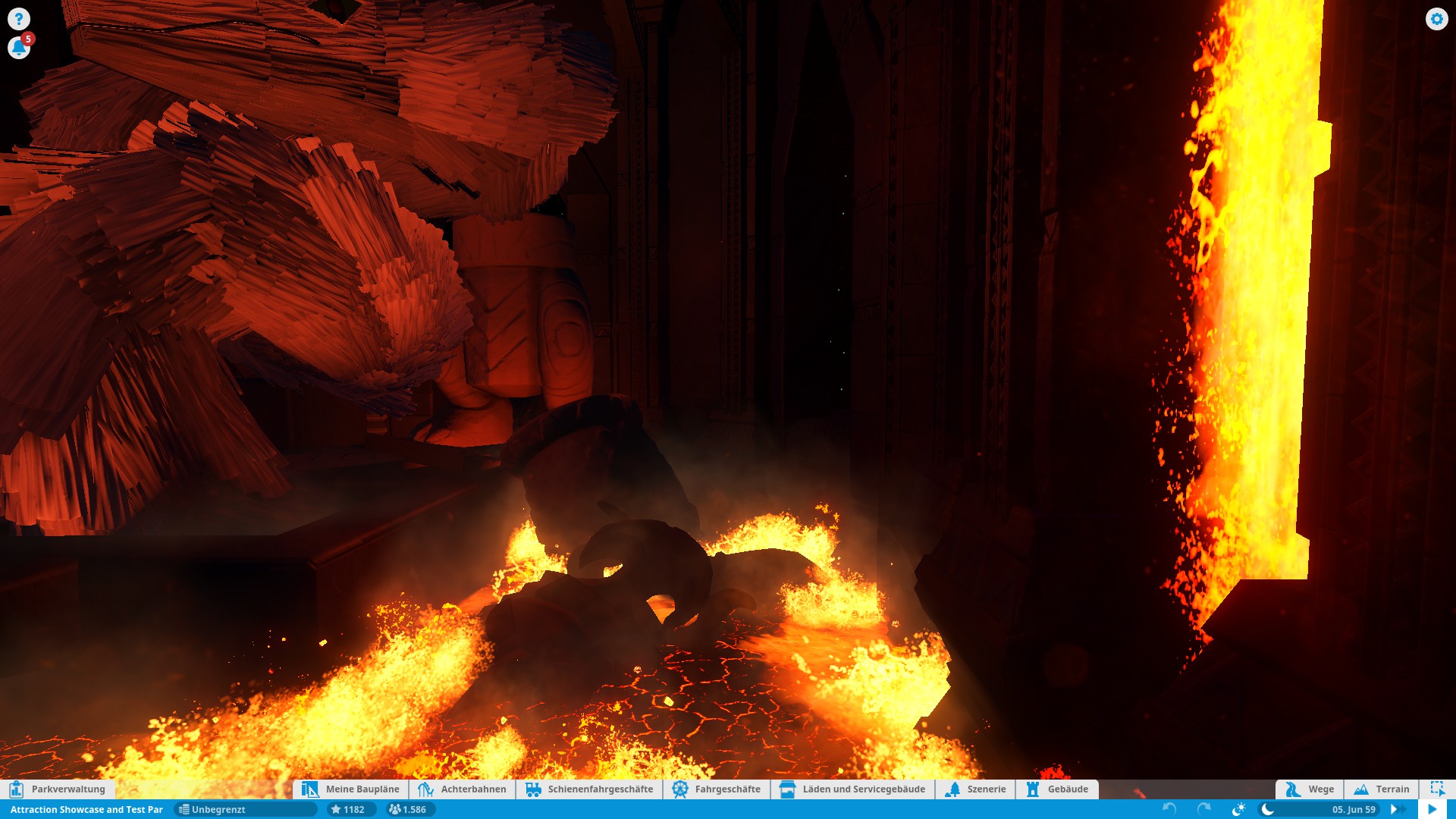The height and width of the screenshot is (819, 1456).
Task: Open the Parkverwaltung tab
Action: [58, 789]
